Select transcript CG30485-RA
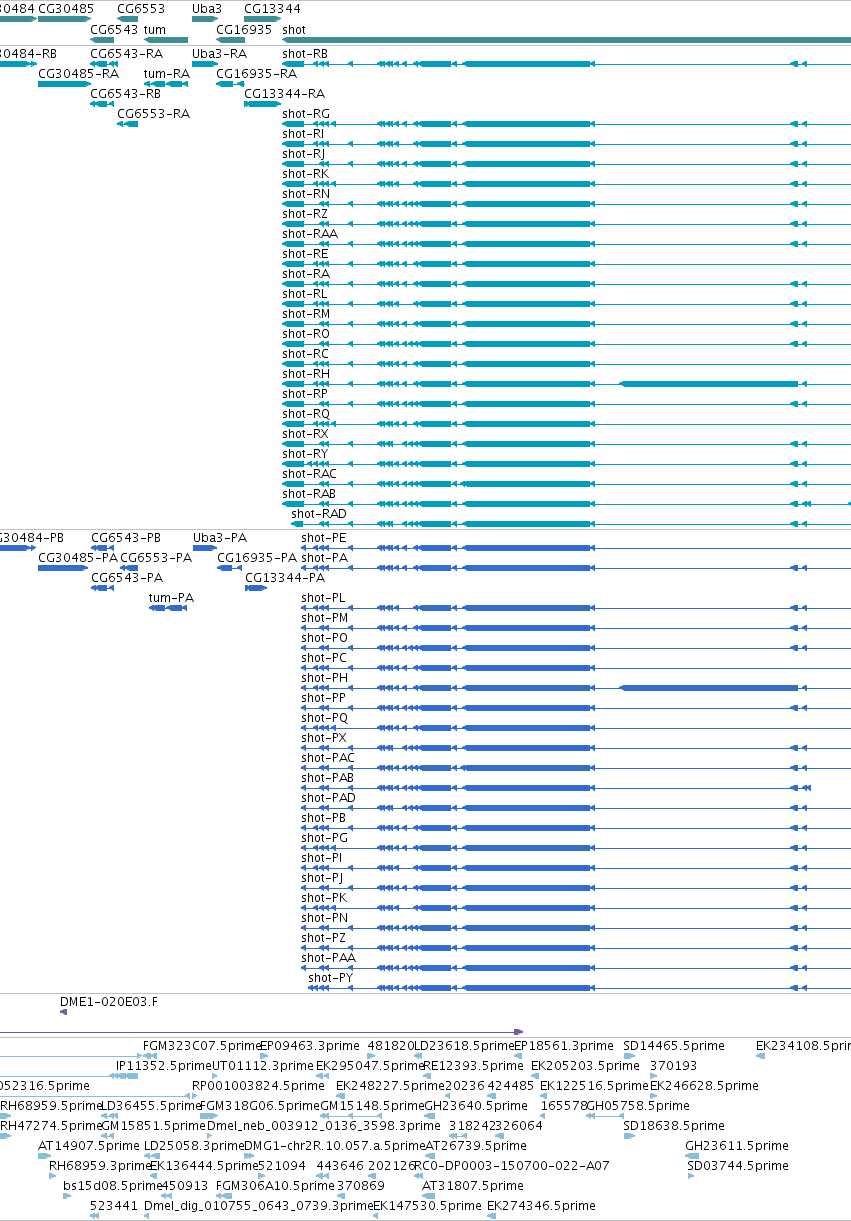Image resolution: width=851 pixels, height=1221 pixels. 78,74
